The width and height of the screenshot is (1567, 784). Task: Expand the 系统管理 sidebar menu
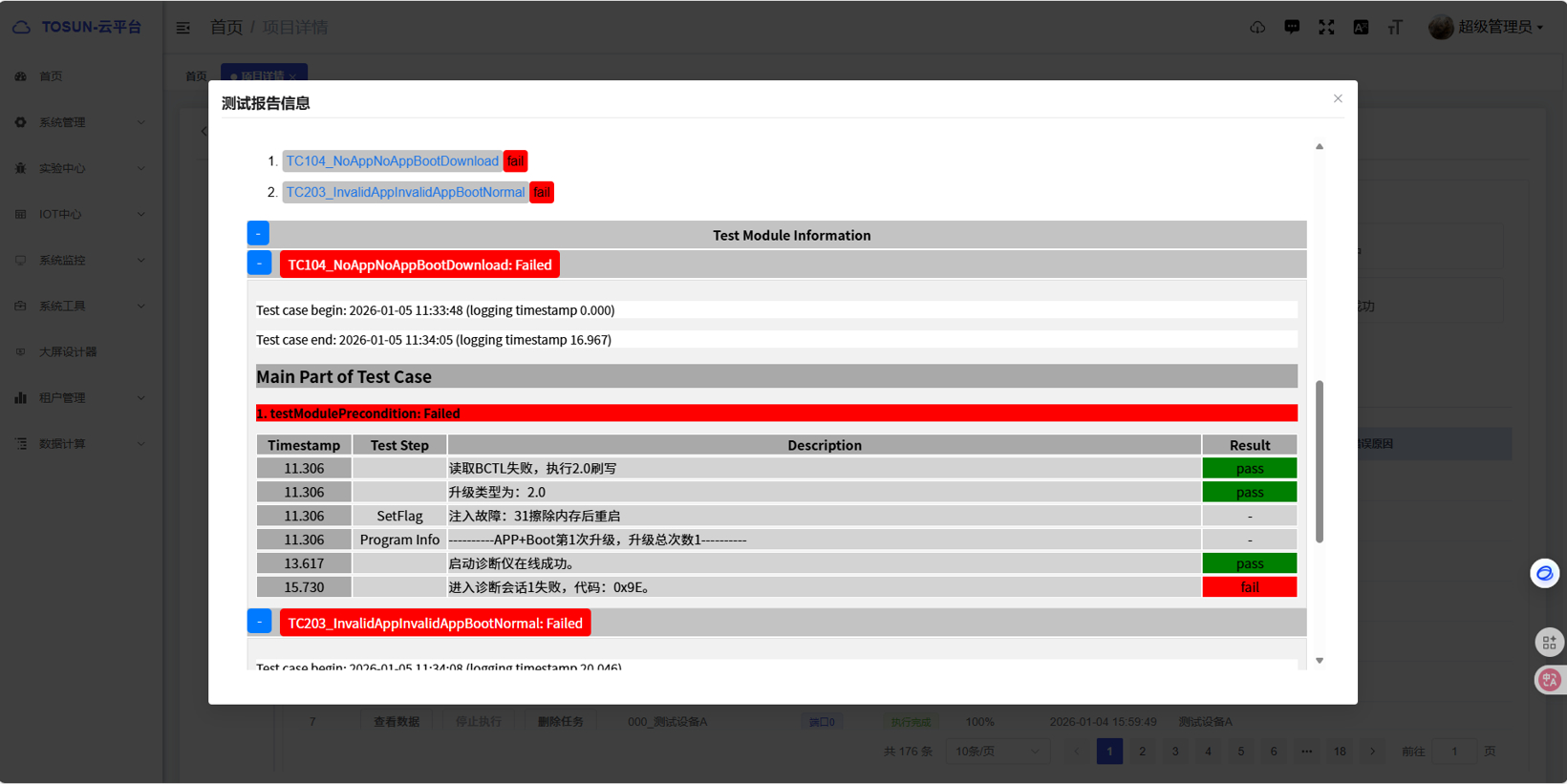81,122
